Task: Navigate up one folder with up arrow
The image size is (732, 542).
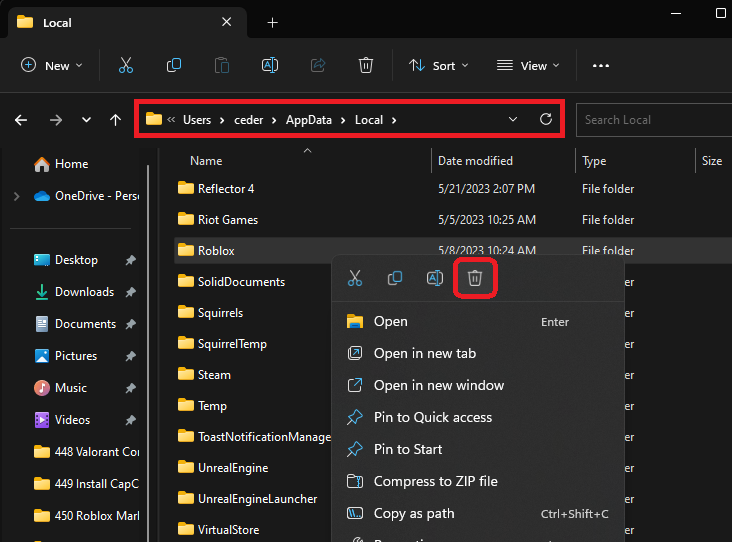Action: point(116,120)
